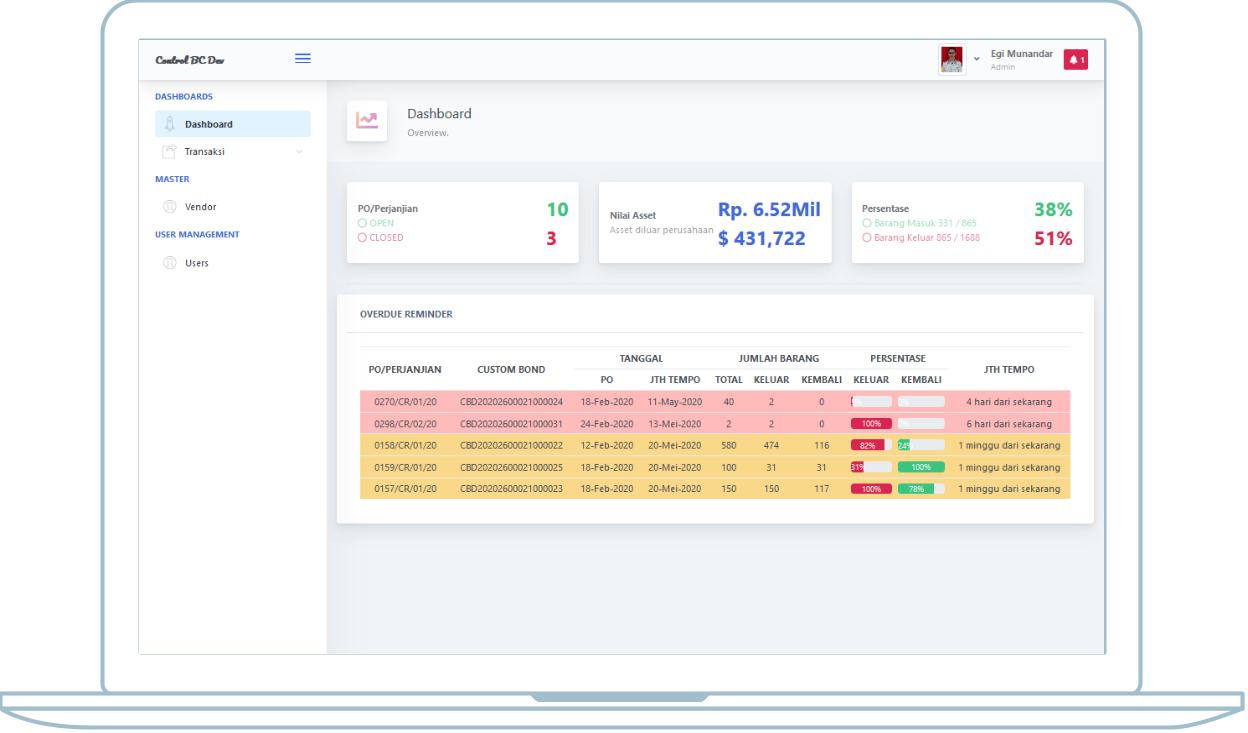The image size is (1248, 733).
Task: Open the user profile dropdown arrow
Action: [976, 60]
